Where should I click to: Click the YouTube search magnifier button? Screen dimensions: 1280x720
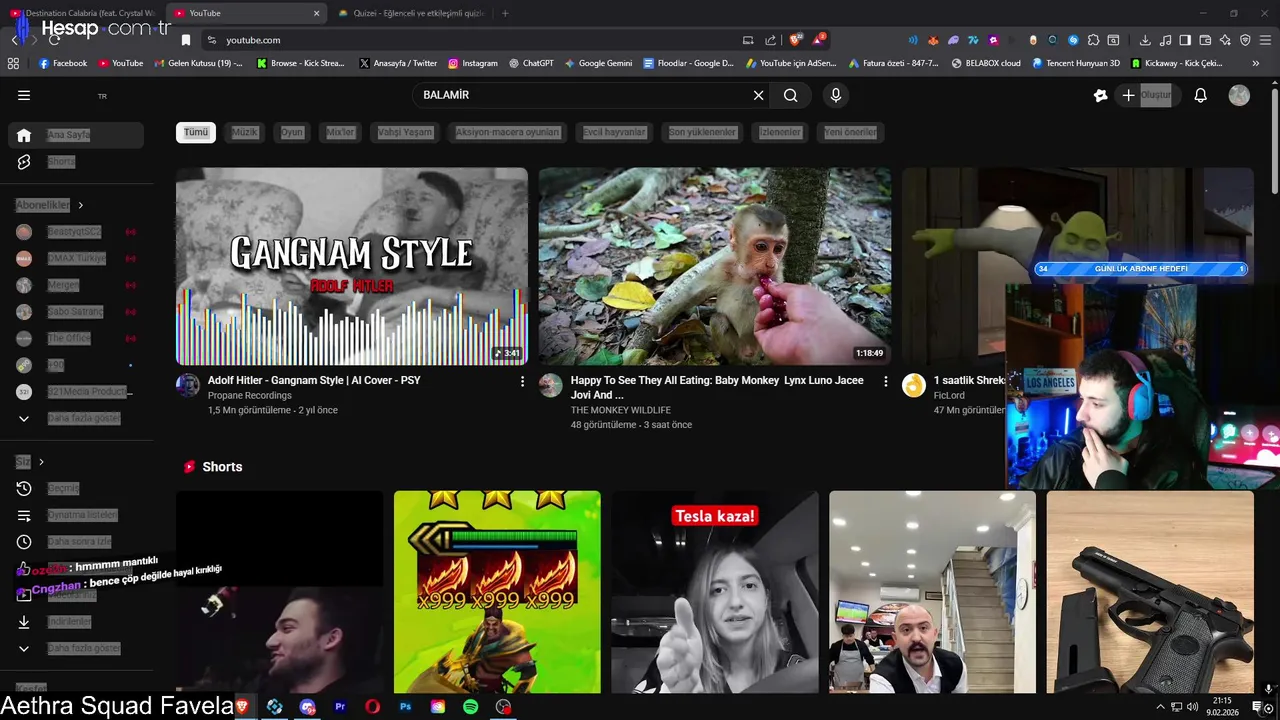tap(791, 95)
